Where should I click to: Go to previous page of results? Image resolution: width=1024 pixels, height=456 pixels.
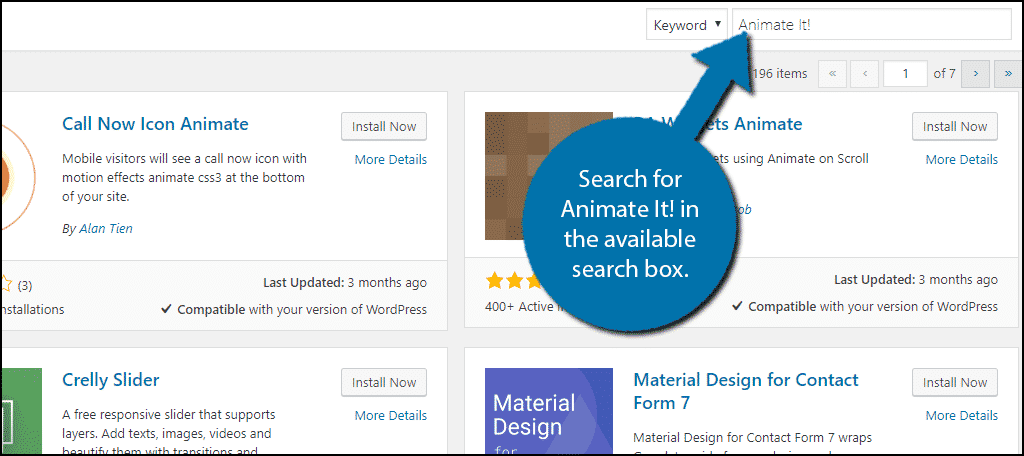(x=865, y=74)
